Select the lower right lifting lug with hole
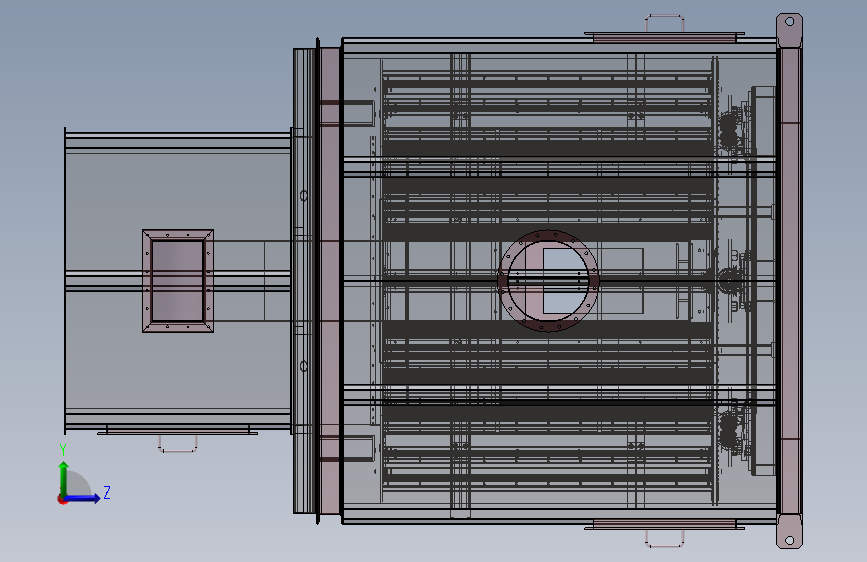 pyautogui.click(x=790, y=532)
